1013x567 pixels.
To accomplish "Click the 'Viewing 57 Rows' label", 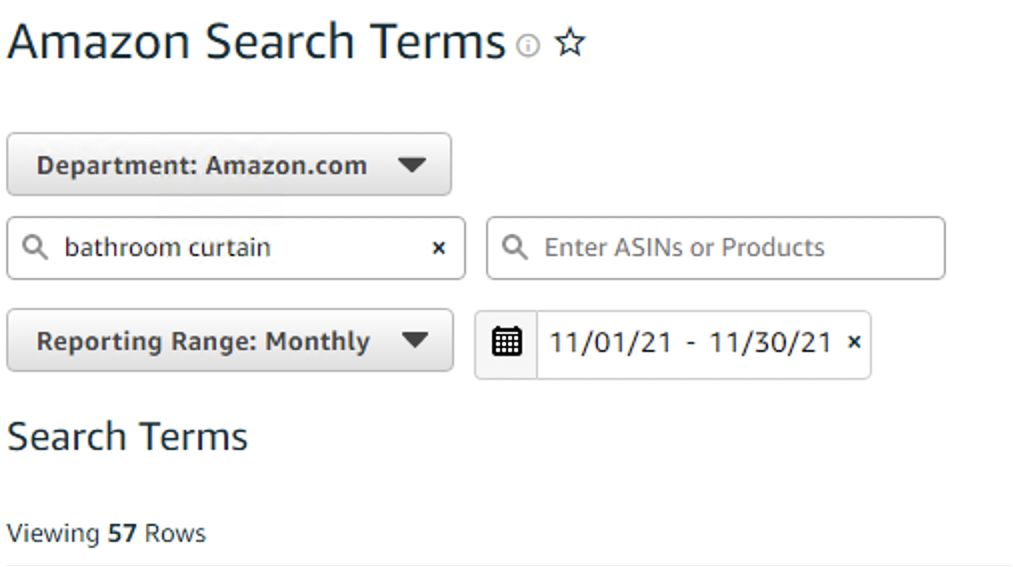I will pyautogui.click(x=106, y=533).
